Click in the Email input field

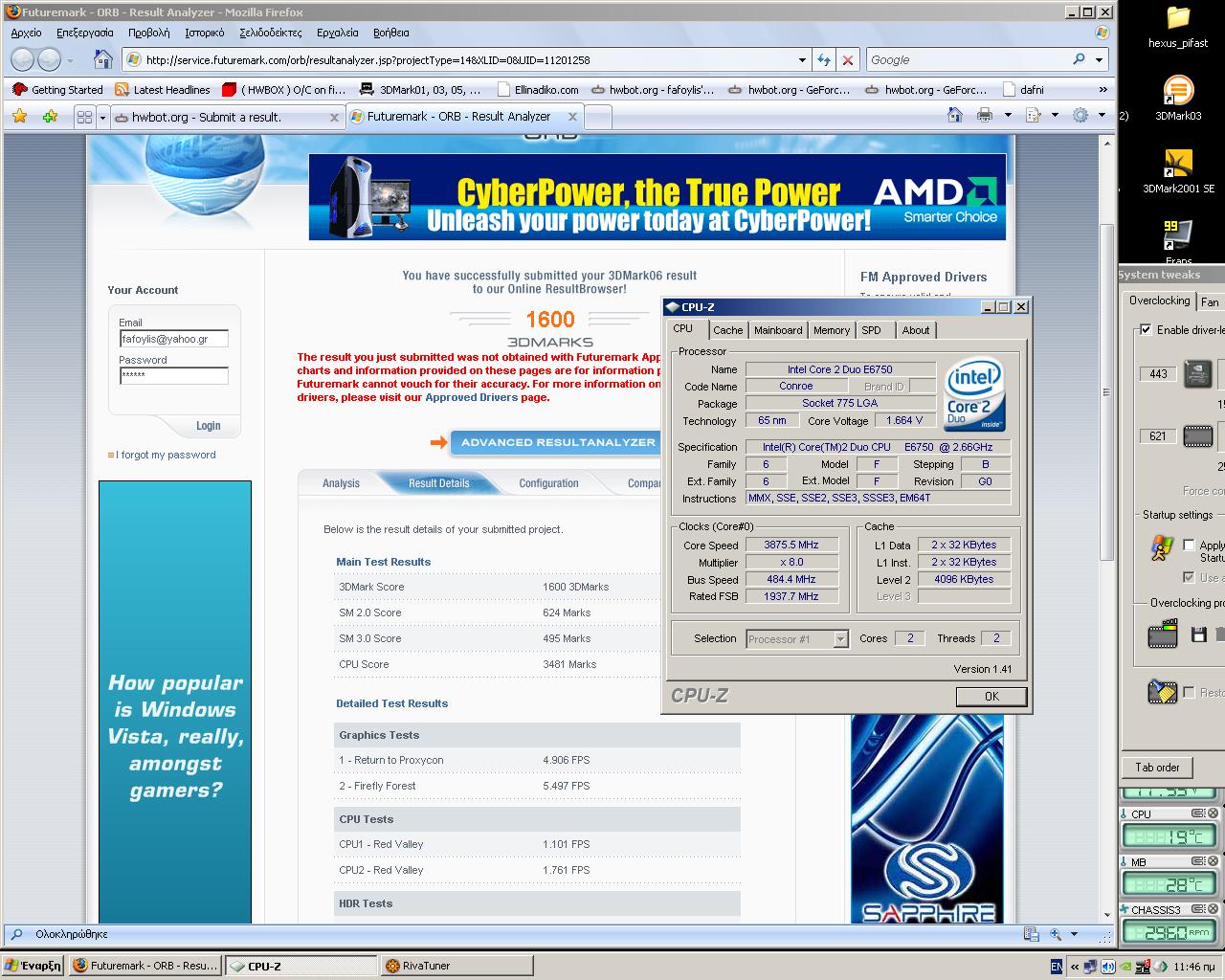173,339
